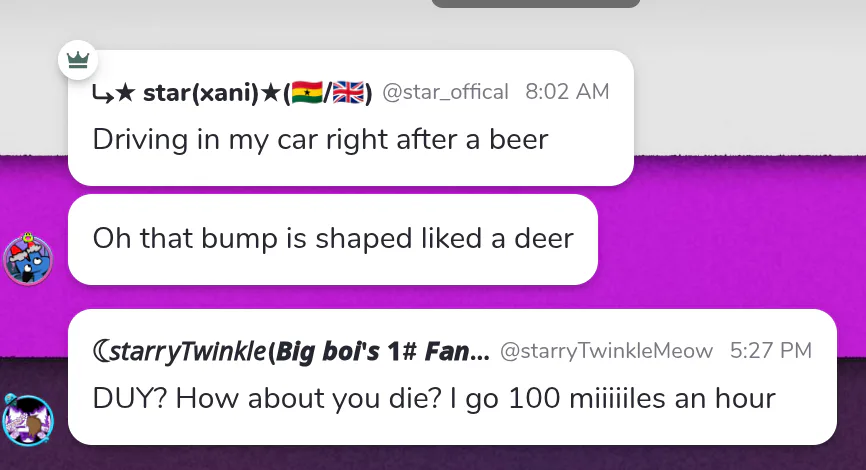
Task: Click the 8:02 AM timestamp
Action: point(567,93)
